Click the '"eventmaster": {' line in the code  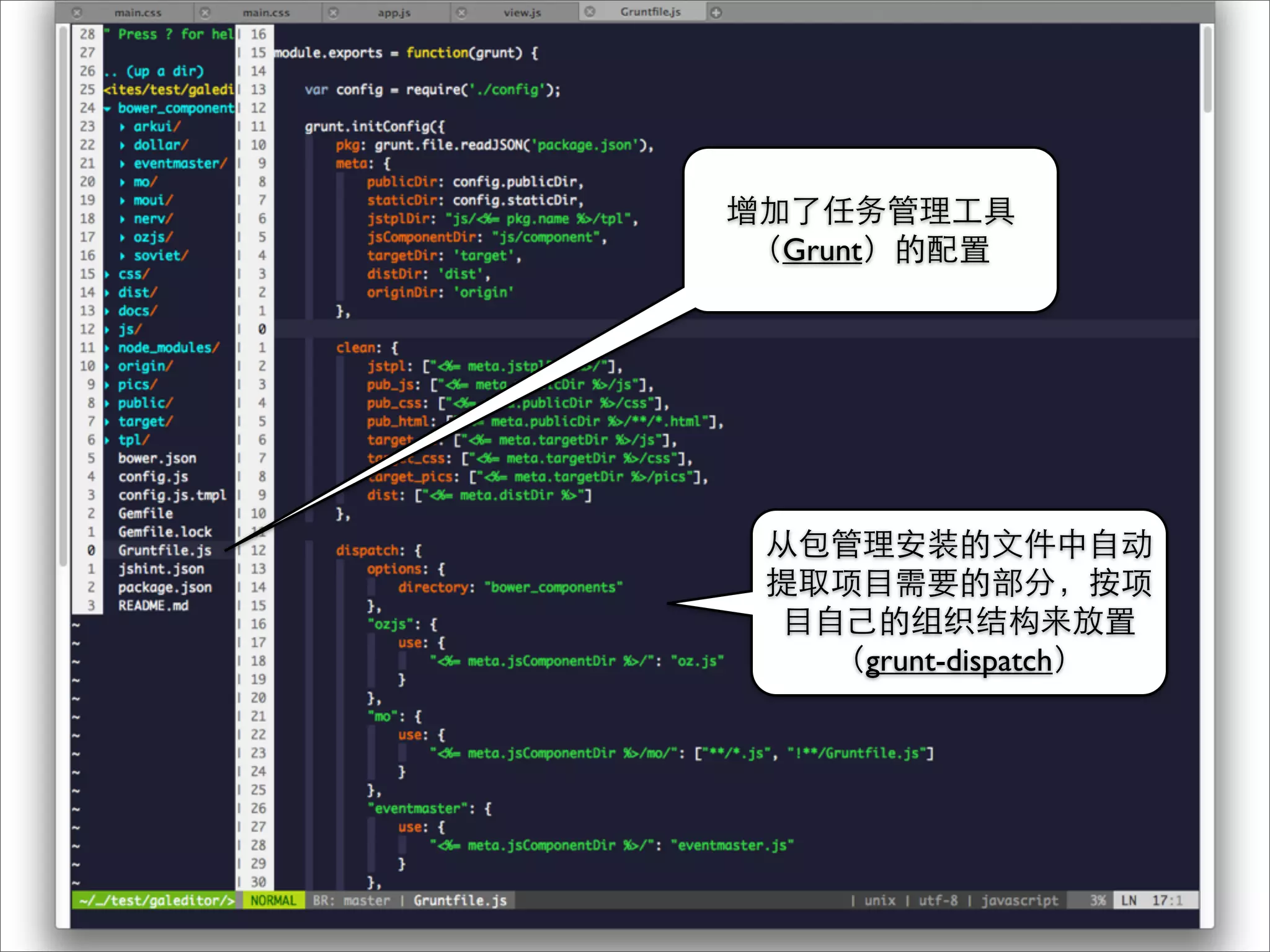pyautogui.click(x=429, y=809)
